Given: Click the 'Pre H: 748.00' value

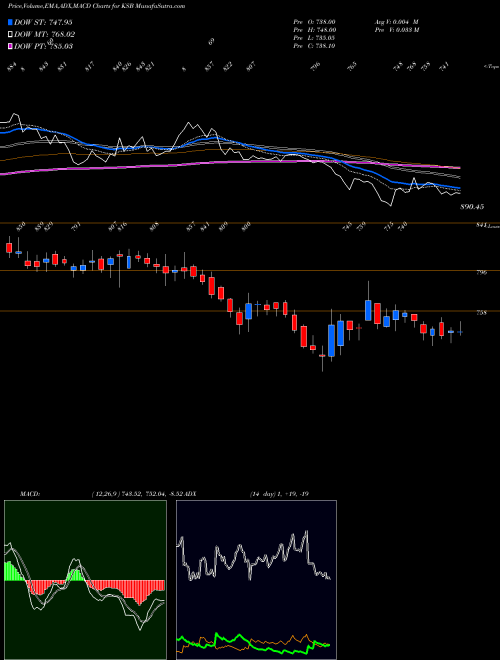Looking at the screenshot, I should point(314,30).
